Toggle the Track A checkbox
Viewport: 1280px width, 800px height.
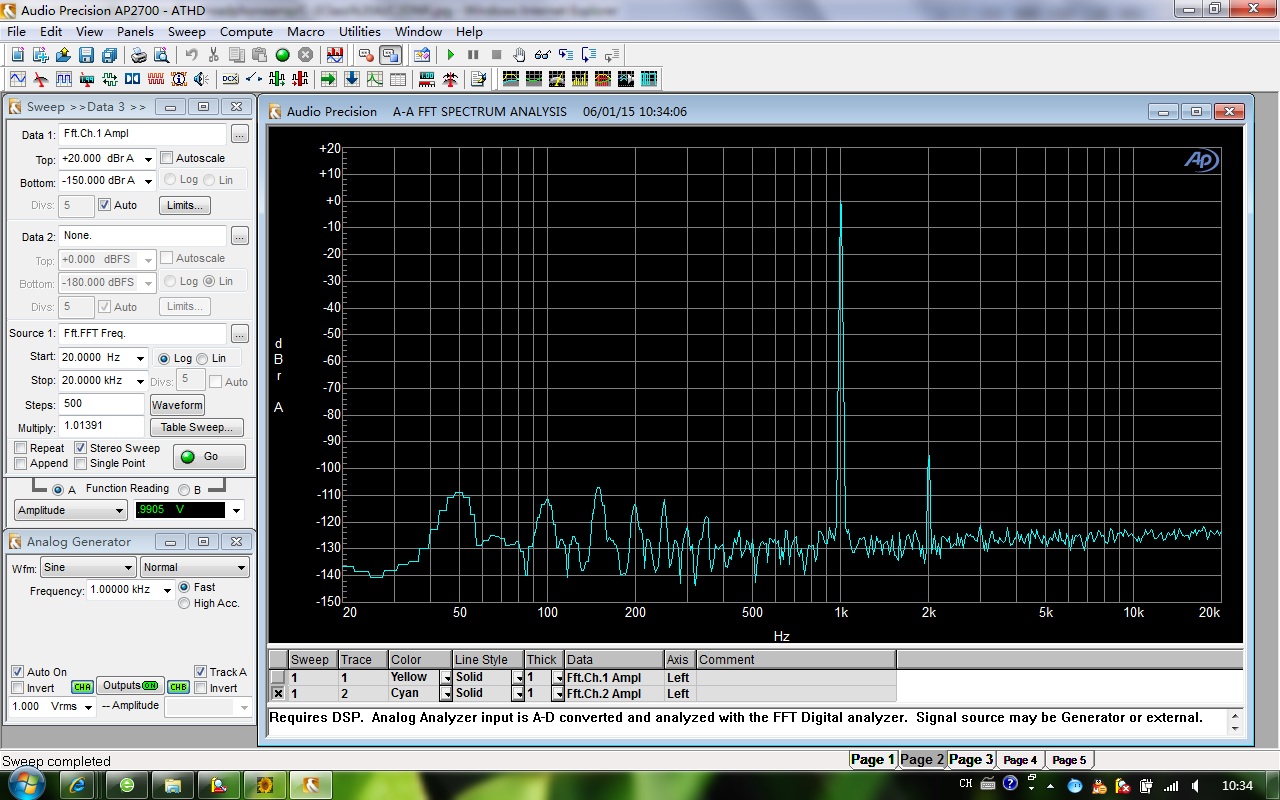(x=201, y=672)
